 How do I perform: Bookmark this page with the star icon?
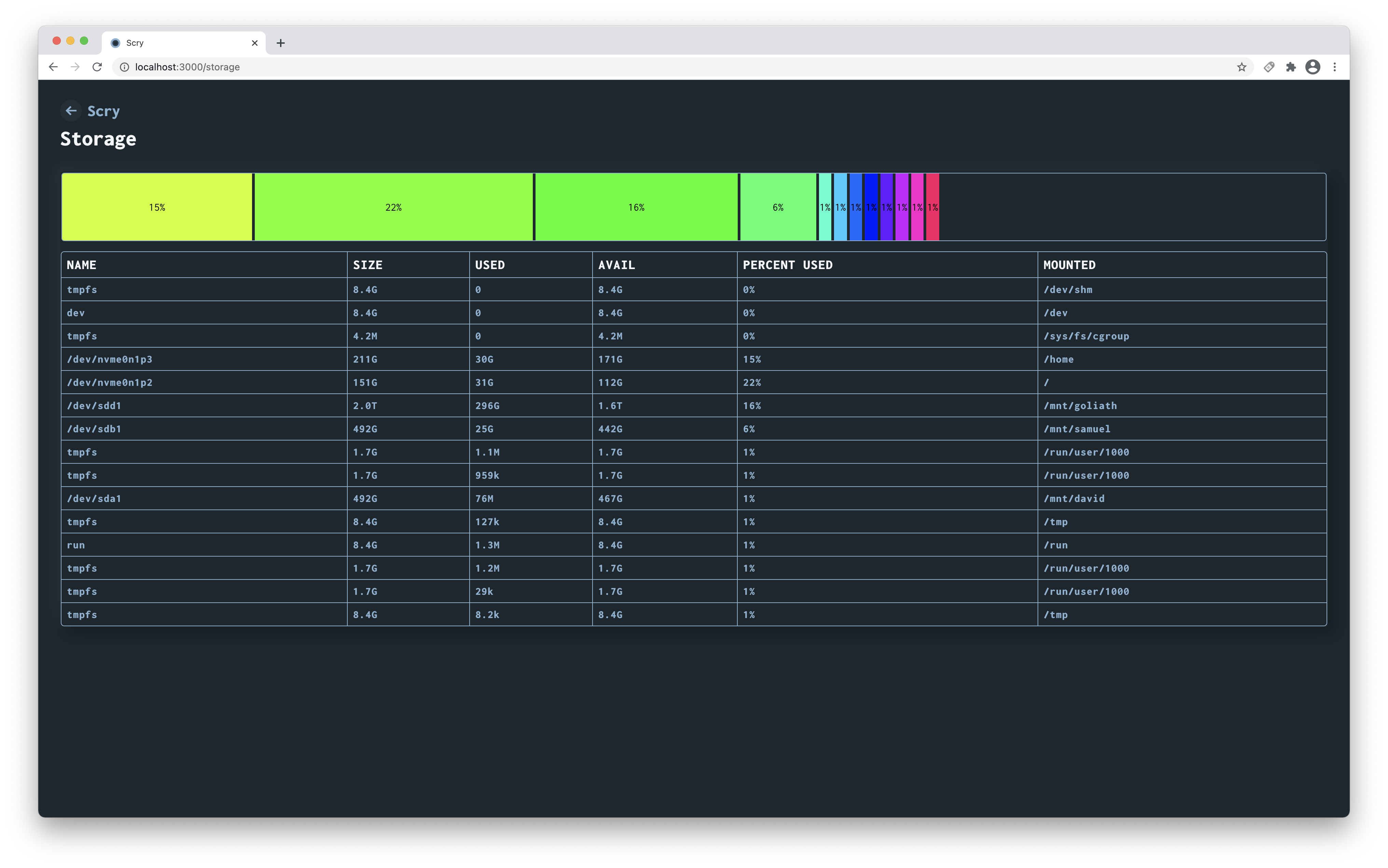coord(1241,67)
